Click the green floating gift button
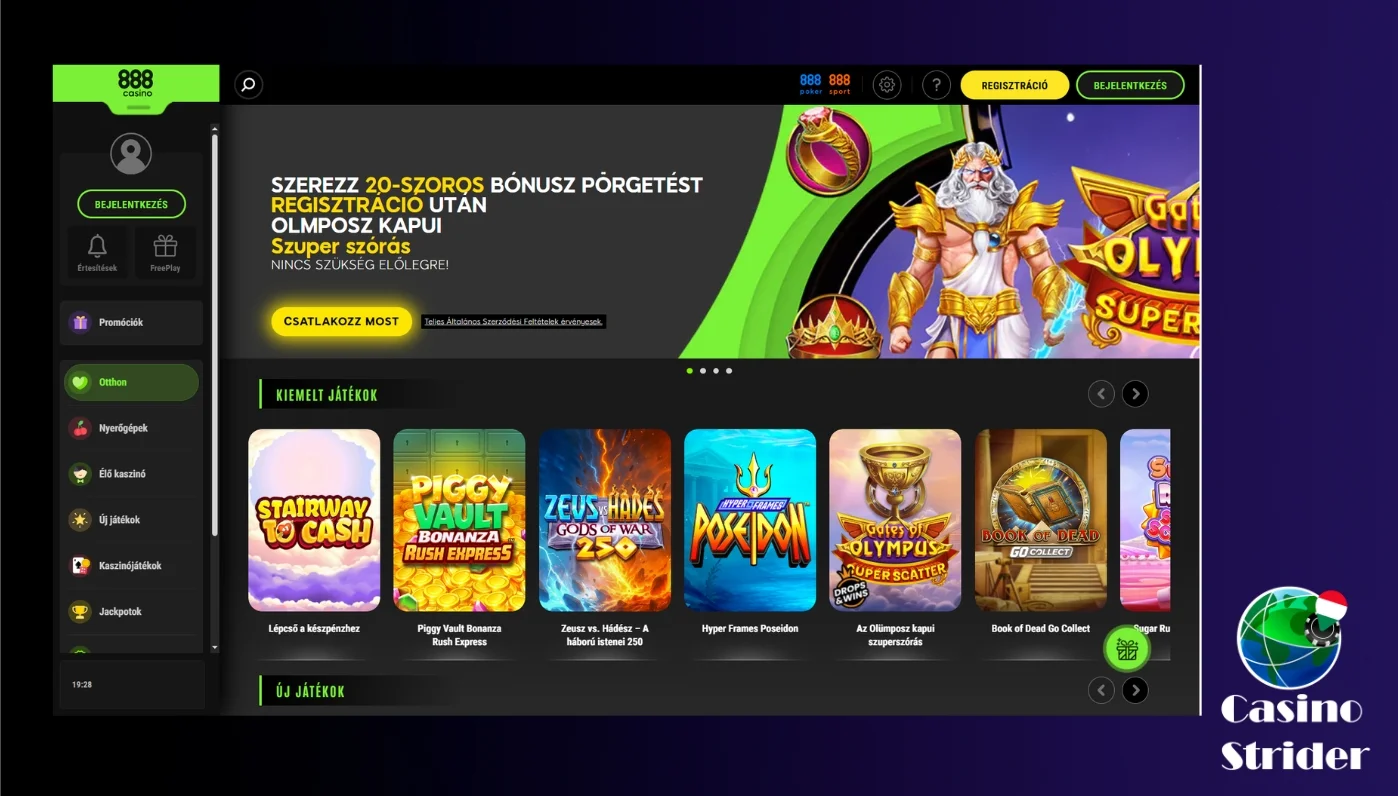The height and width of the screenshot is (796, 1398). click(1127, 650)
